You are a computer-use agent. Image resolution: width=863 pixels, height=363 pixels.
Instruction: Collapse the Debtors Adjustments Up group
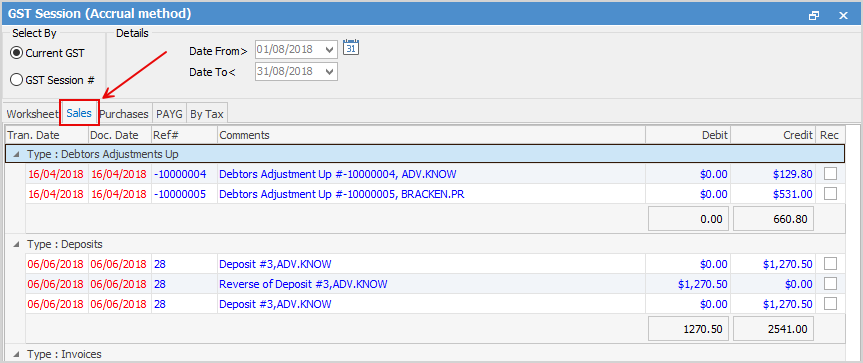15,154
